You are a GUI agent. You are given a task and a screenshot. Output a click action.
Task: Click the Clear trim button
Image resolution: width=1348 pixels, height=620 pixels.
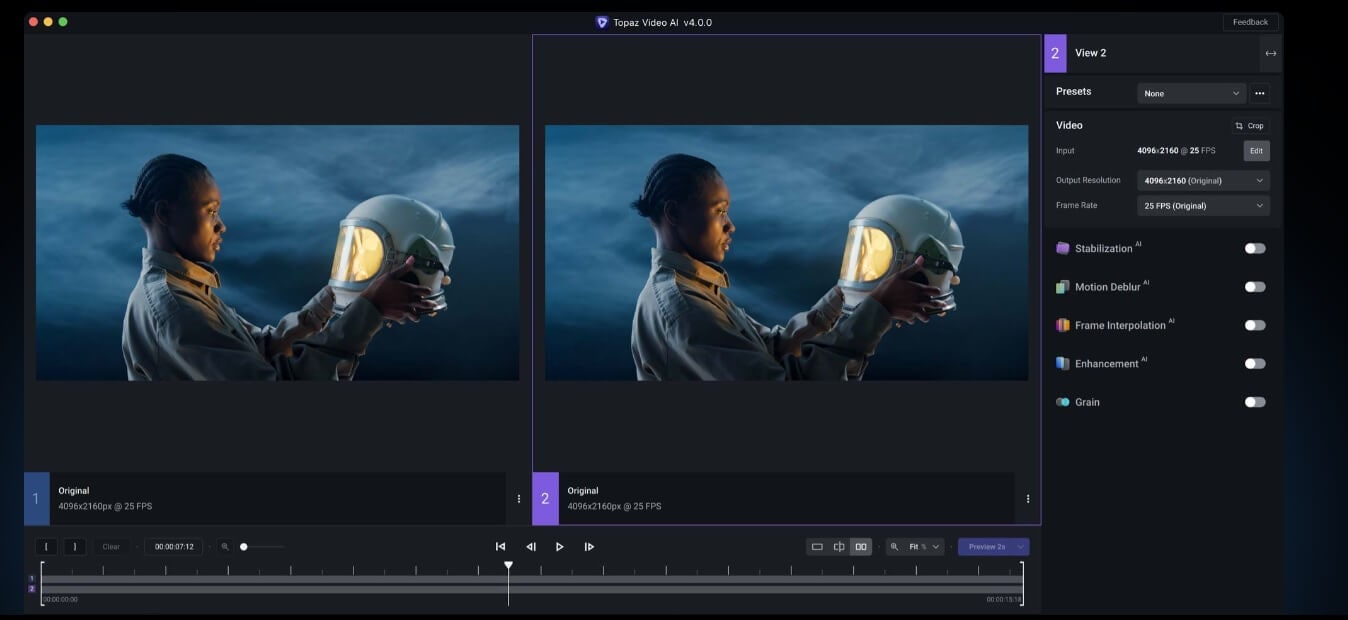(111, 547)
